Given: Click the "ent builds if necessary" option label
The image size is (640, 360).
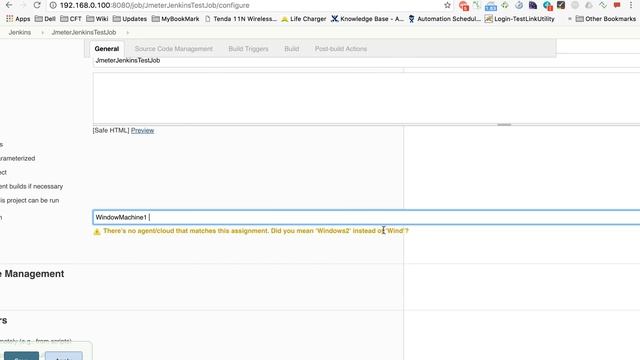Looking at the screenshot, I should coord(31,187).
